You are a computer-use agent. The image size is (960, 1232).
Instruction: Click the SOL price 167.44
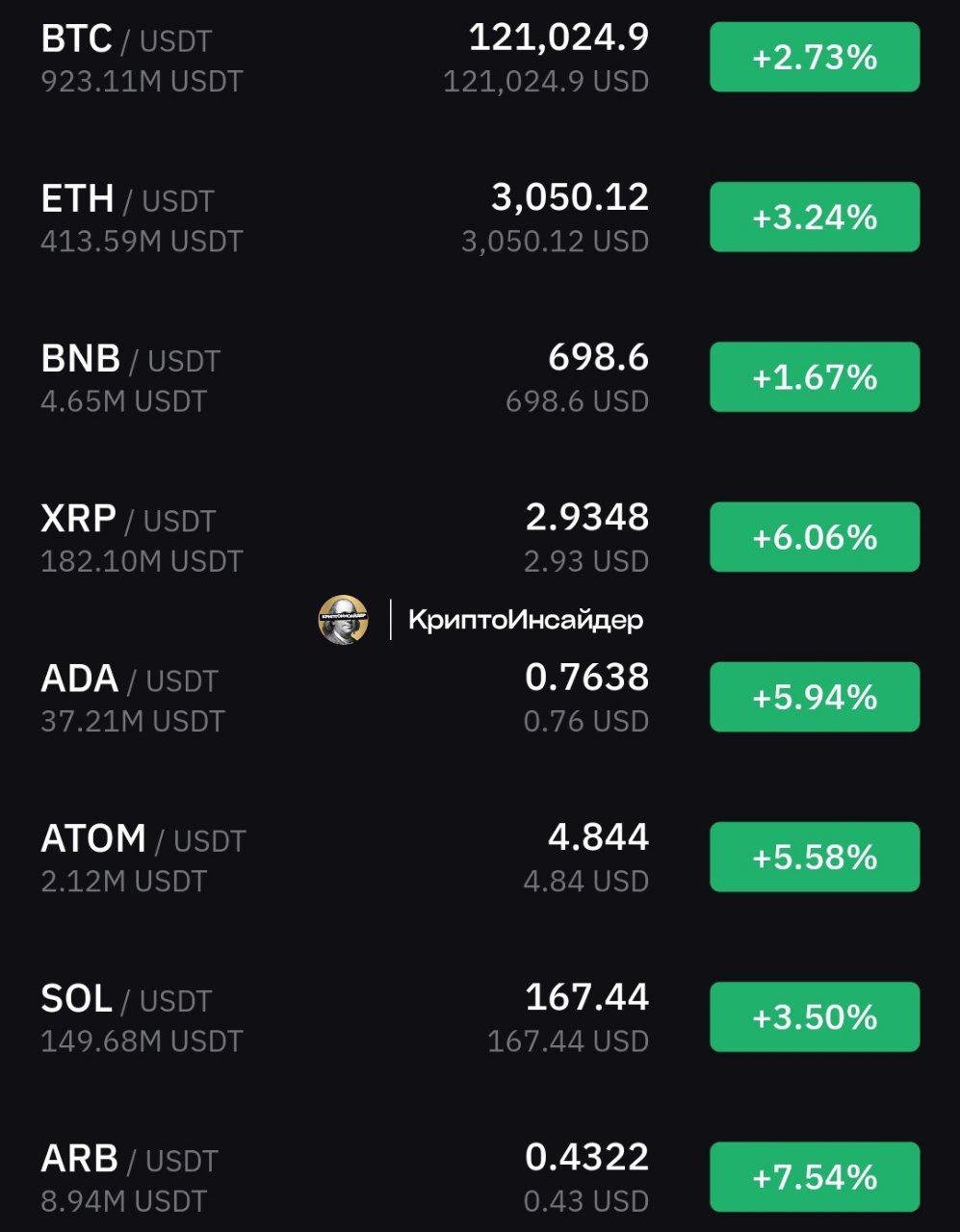pyautogui.click(x=587, y=996)
